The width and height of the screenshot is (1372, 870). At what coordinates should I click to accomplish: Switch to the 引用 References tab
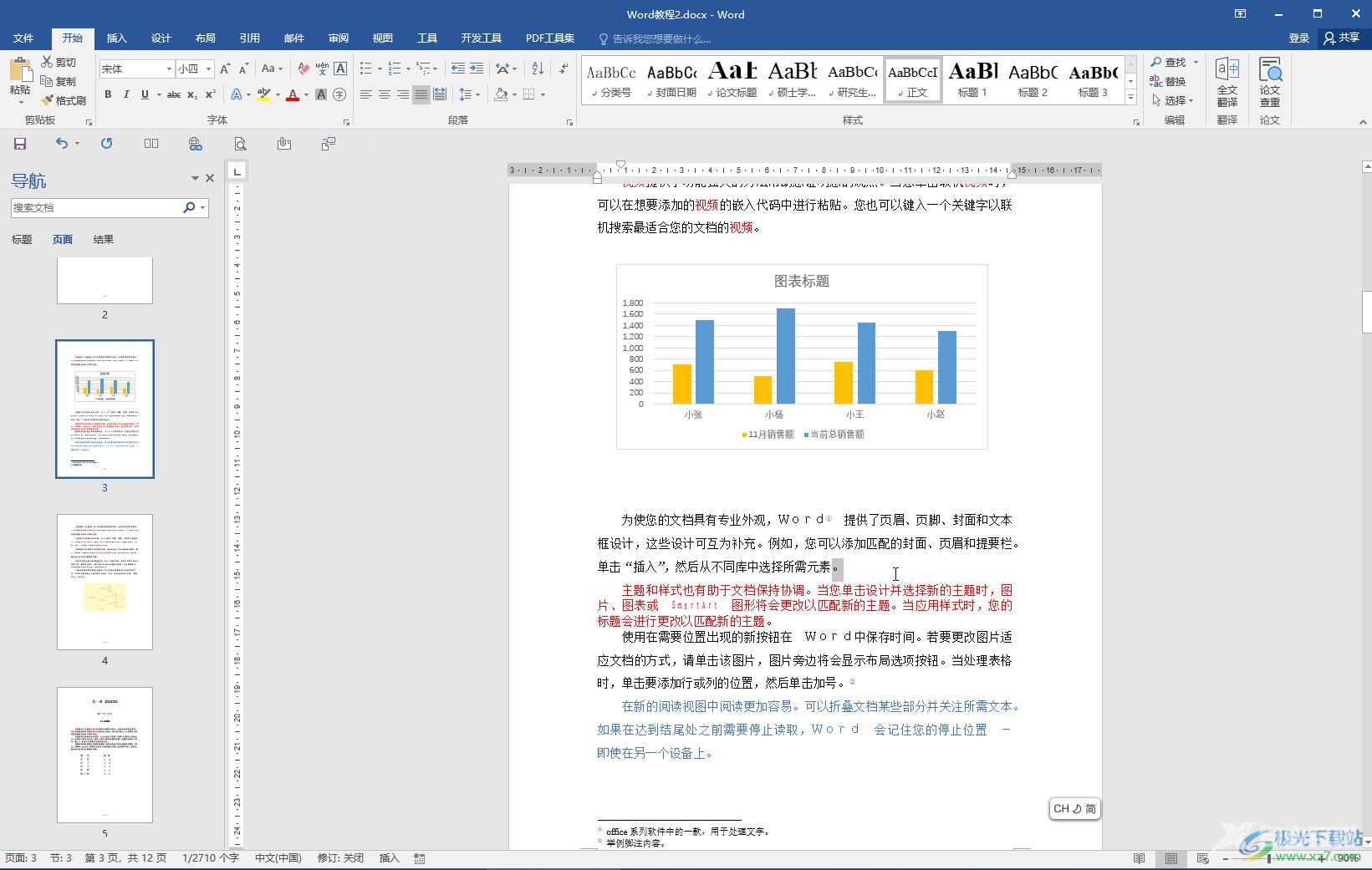249,38
